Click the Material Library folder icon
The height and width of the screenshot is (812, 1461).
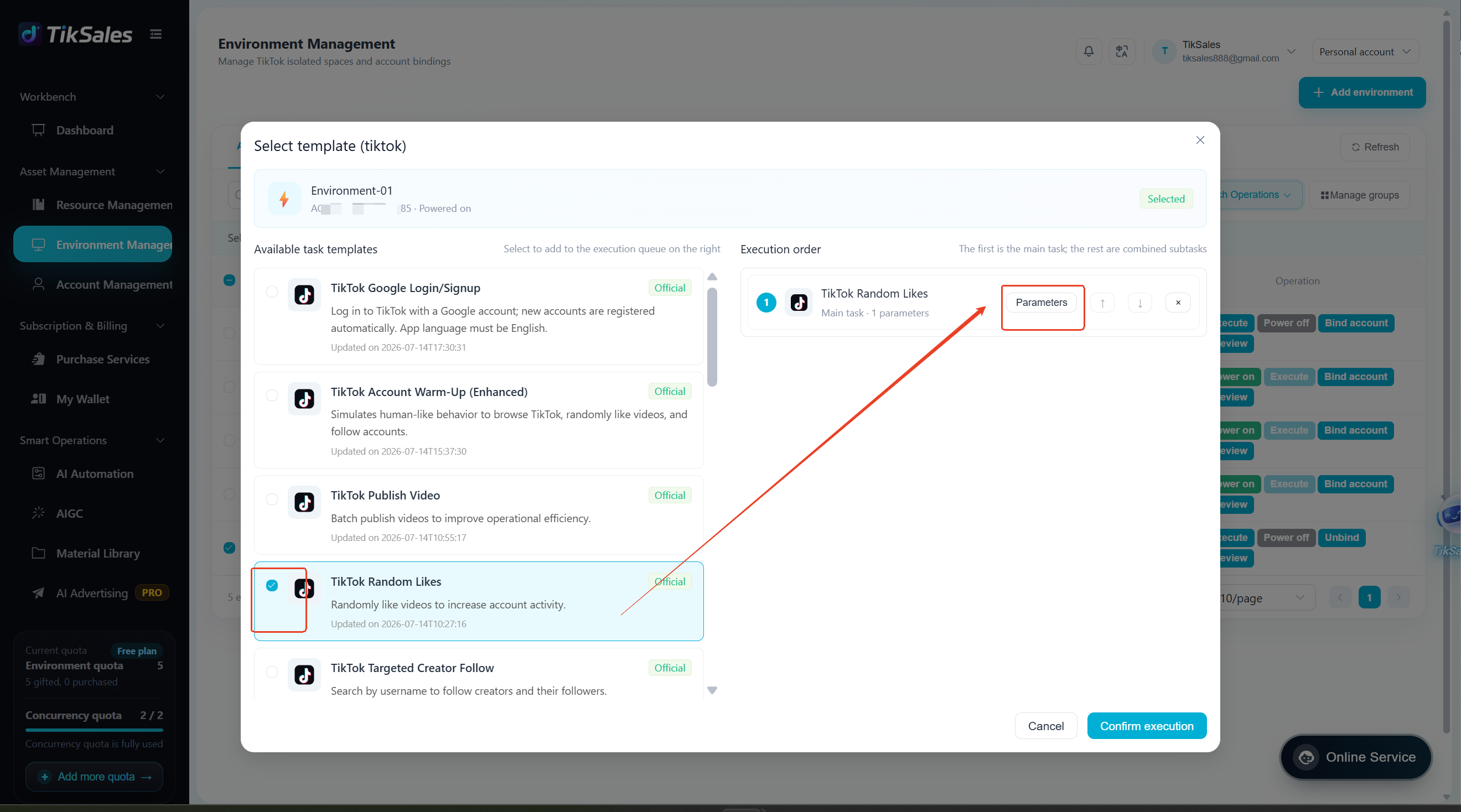coord(38,553)
